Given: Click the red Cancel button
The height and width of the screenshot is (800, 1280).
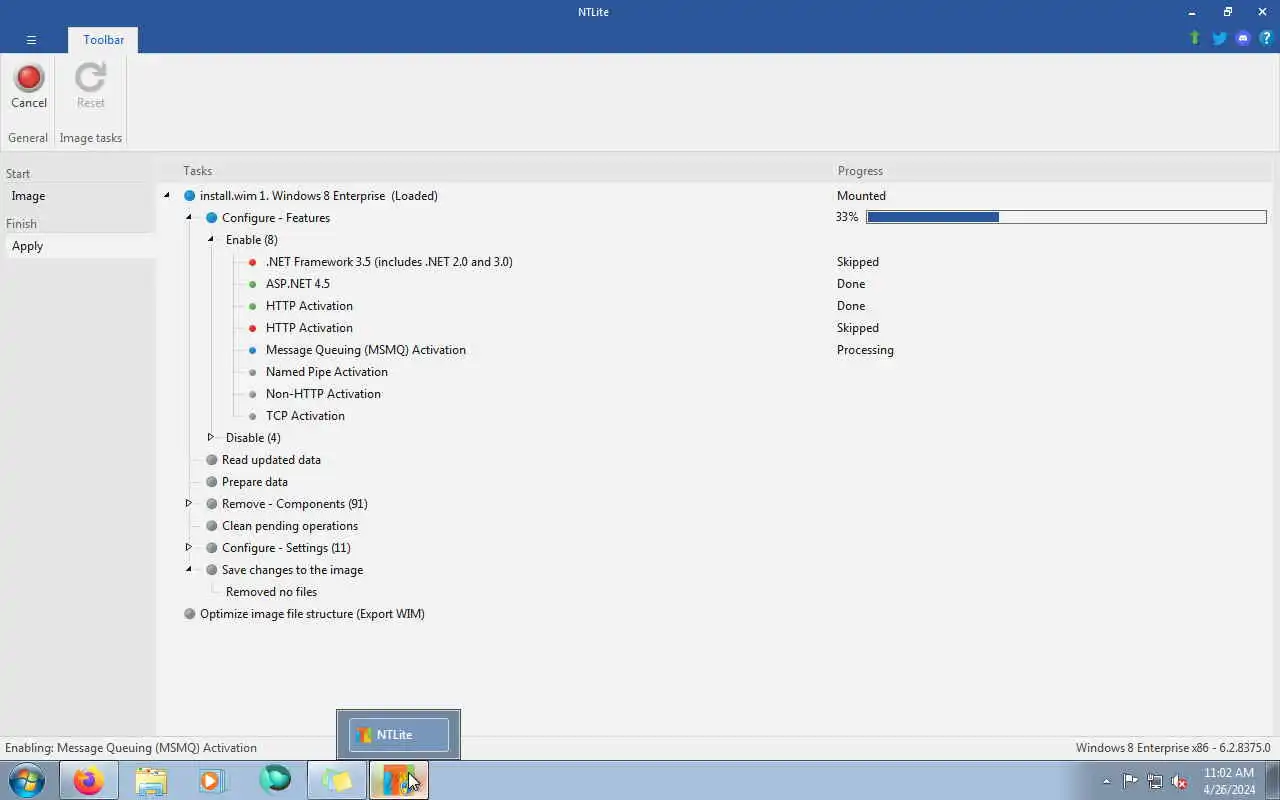Looking at the screenshot, I should 29,86.
